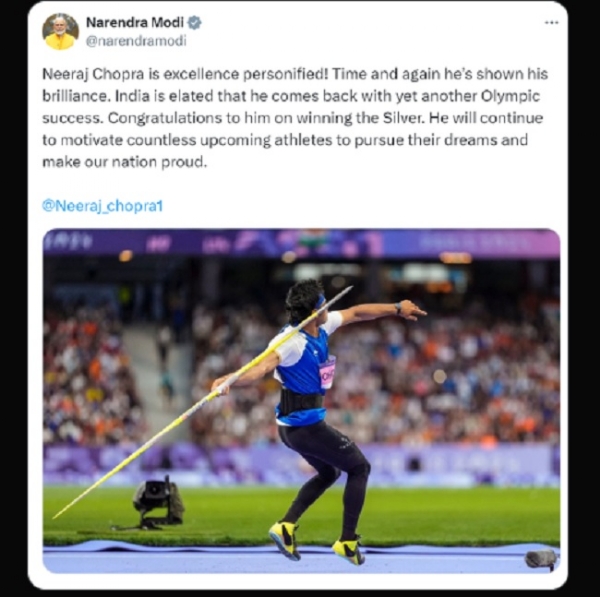Click the tweet text paragraph
600x597 pixels.
click(295, 118)
